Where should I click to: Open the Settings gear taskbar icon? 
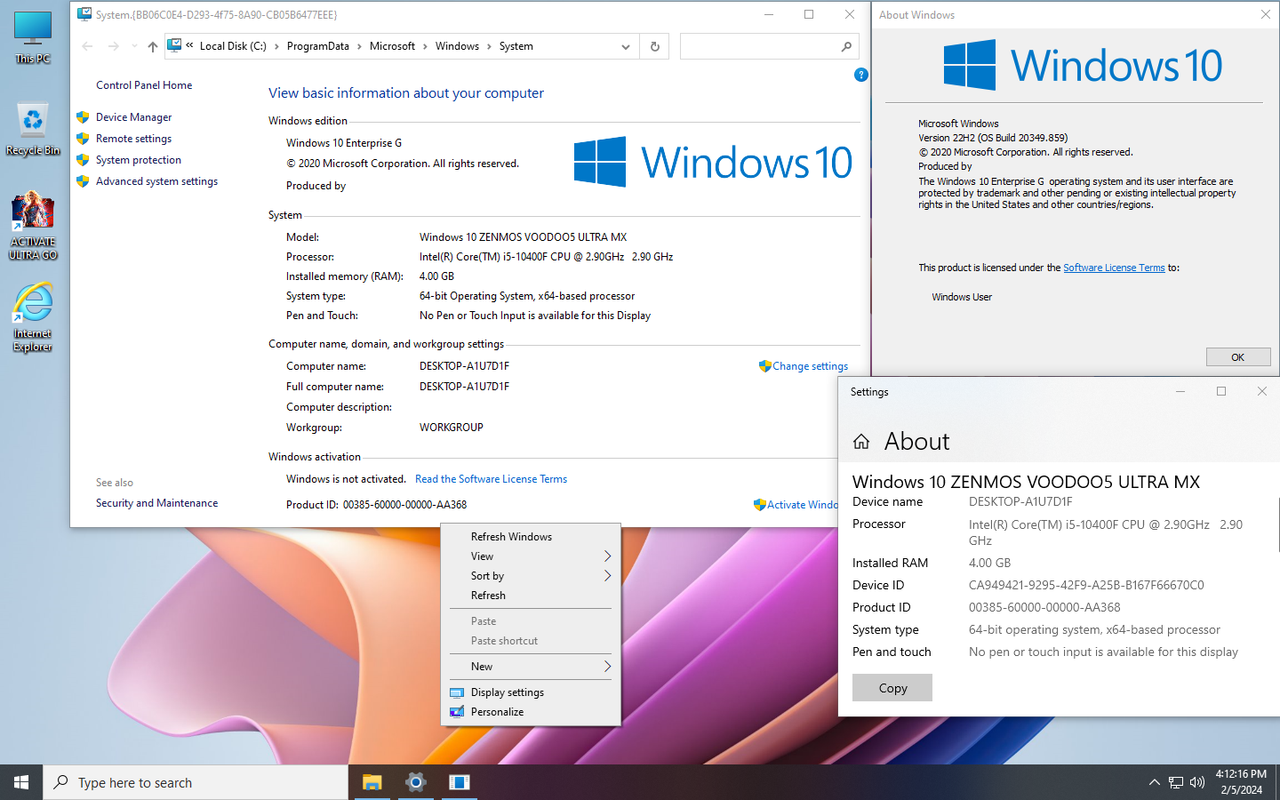(x=416, y=782)
